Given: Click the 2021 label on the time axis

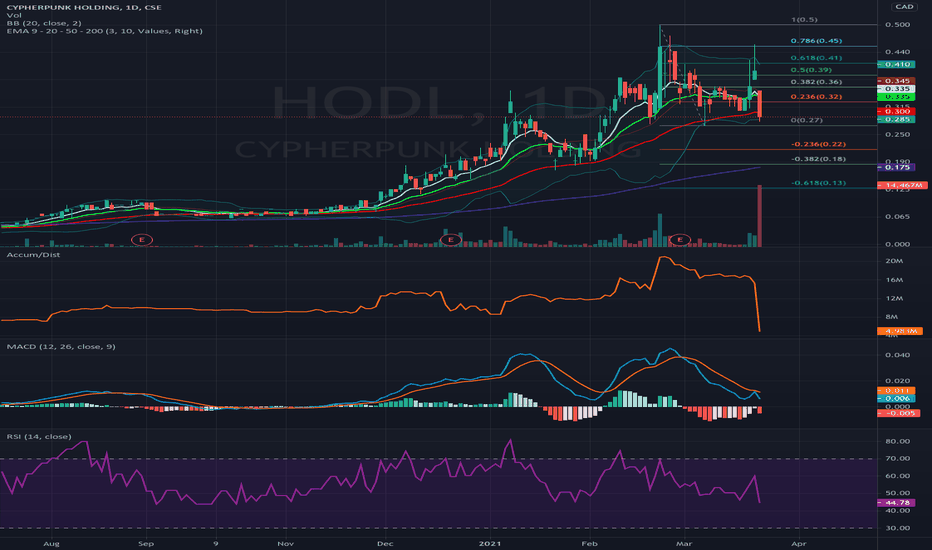Looking at the screenshot, I should tap(490, 544).
